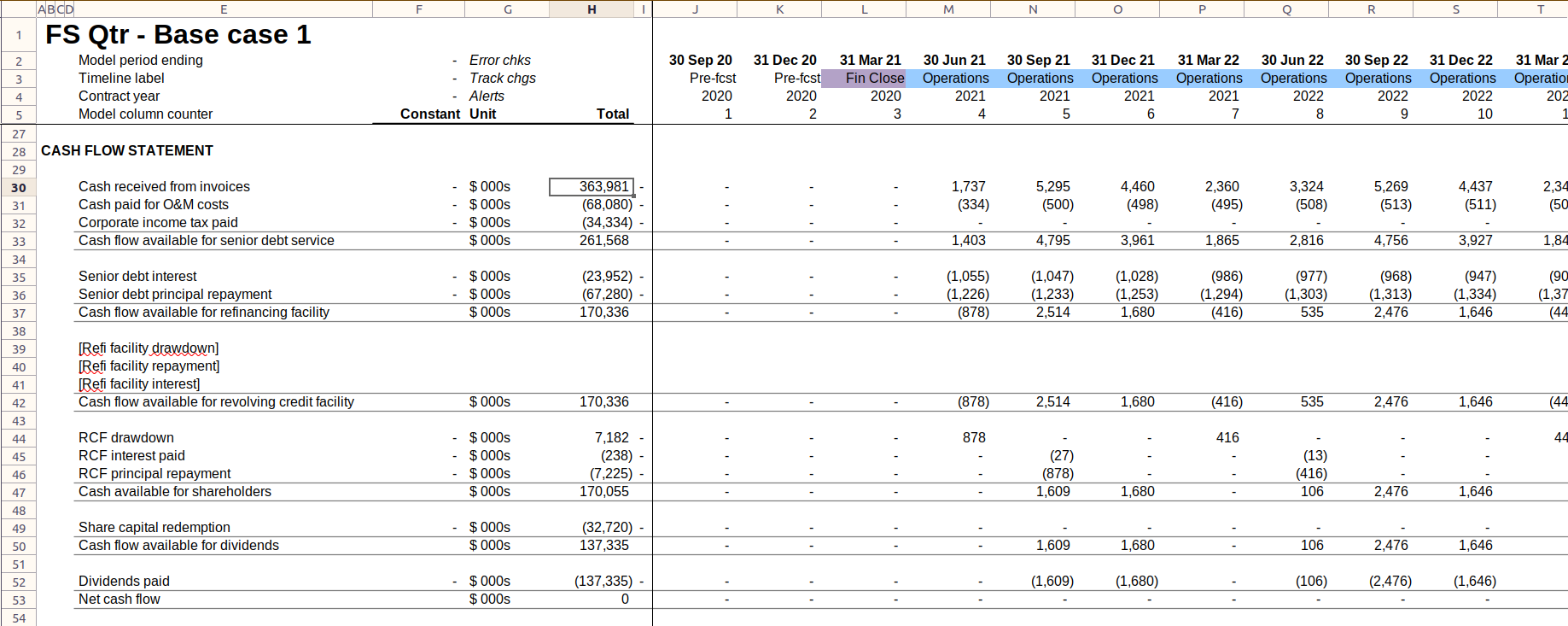Click the 'Alerts' cell

click(487, 97)
